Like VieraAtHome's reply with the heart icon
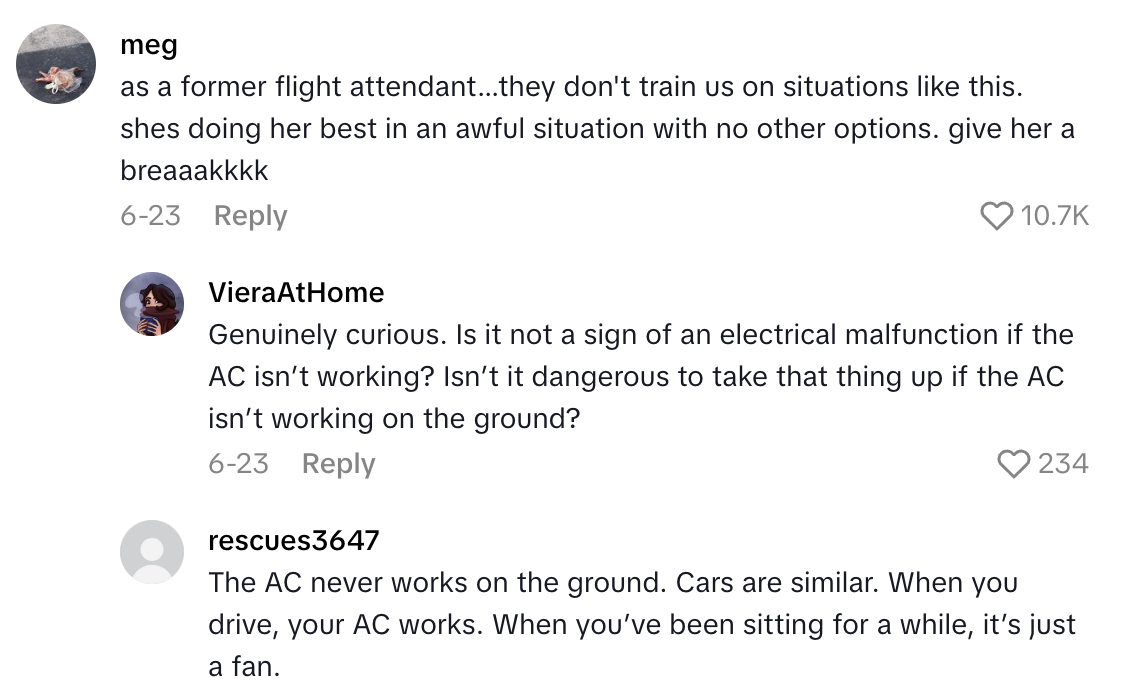The height and width of the screenshot is (692, 1124). pyautogui.click(x=1016, y=462)
